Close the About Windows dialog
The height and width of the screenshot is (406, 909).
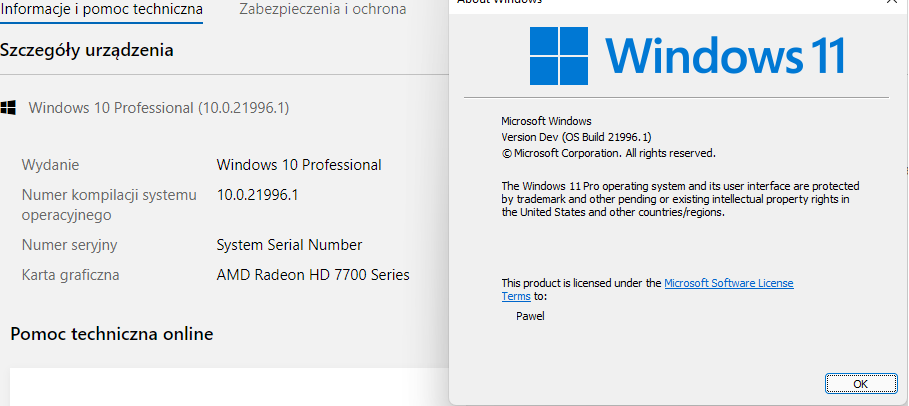click(x=890, y=3)
